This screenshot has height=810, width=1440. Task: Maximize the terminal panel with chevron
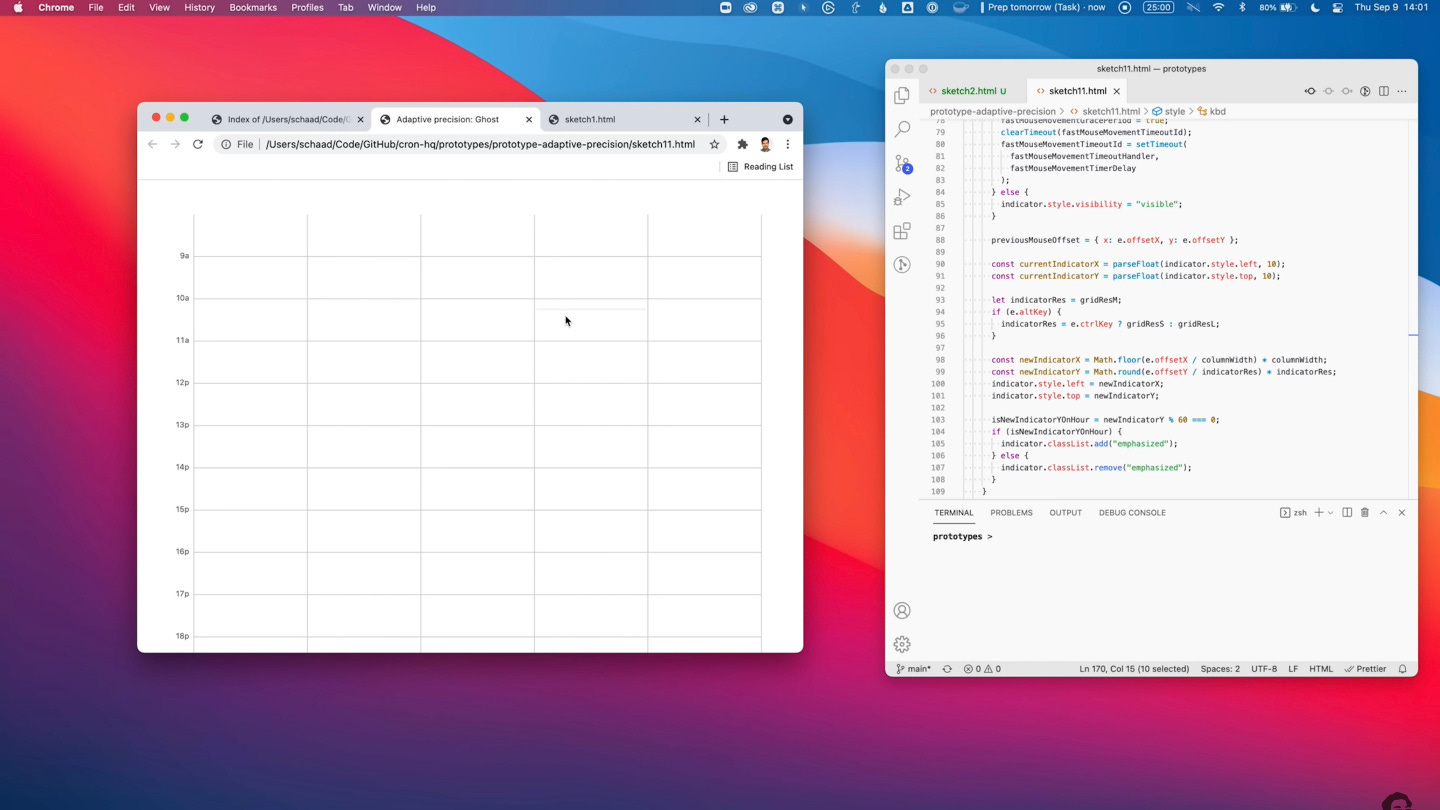1384,513
